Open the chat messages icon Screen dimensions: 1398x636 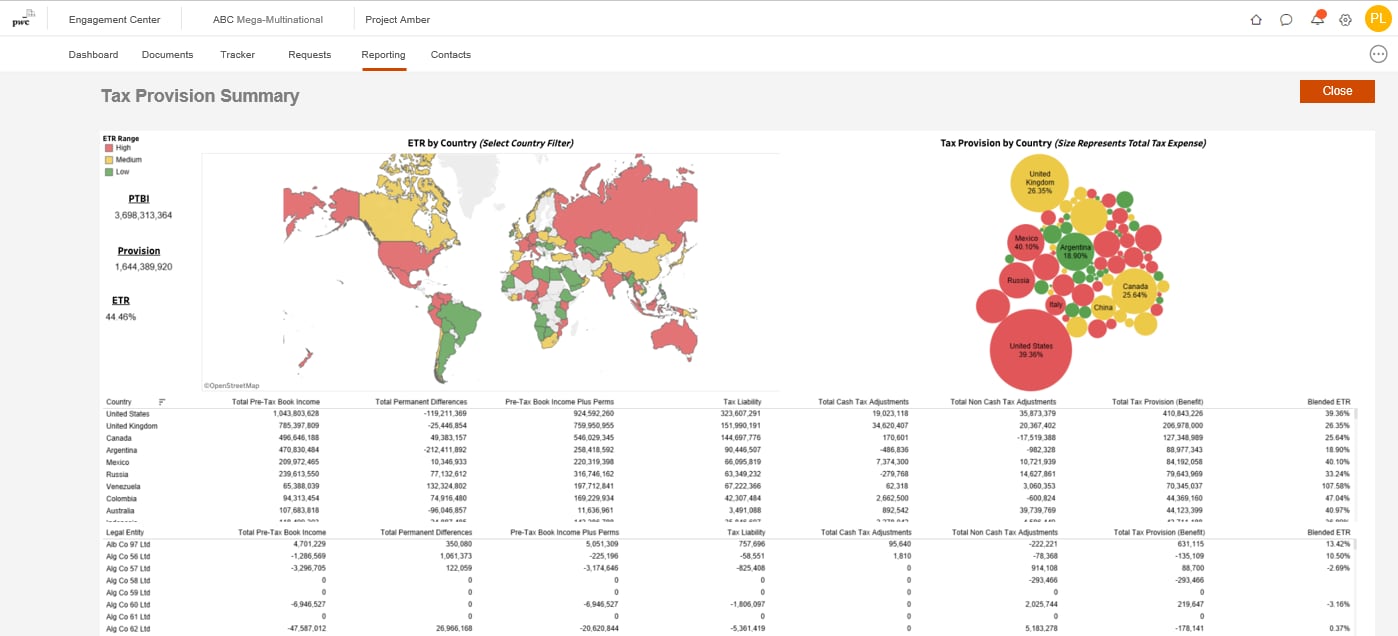coord(1286,20)
